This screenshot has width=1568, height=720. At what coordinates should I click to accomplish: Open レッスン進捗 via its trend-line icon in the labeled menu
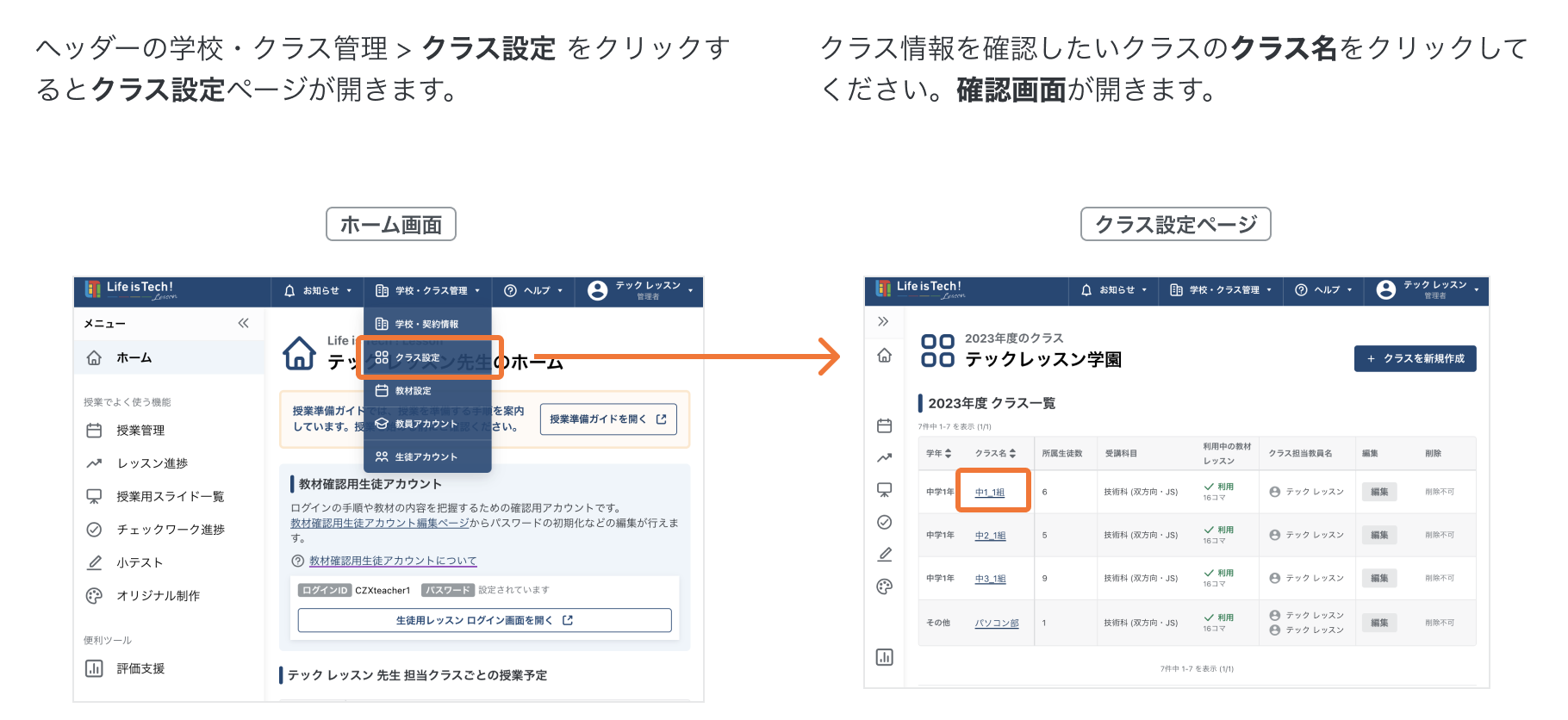tap(95, 463)
